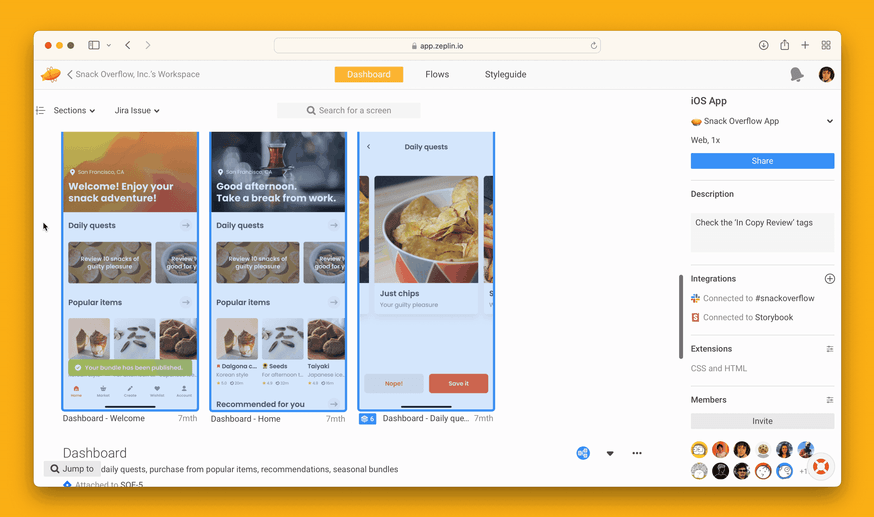The height and width of the screenshot is (517, 874).
Task: Click Dashboard section Jira/flow icon
Action: [583, 453]
